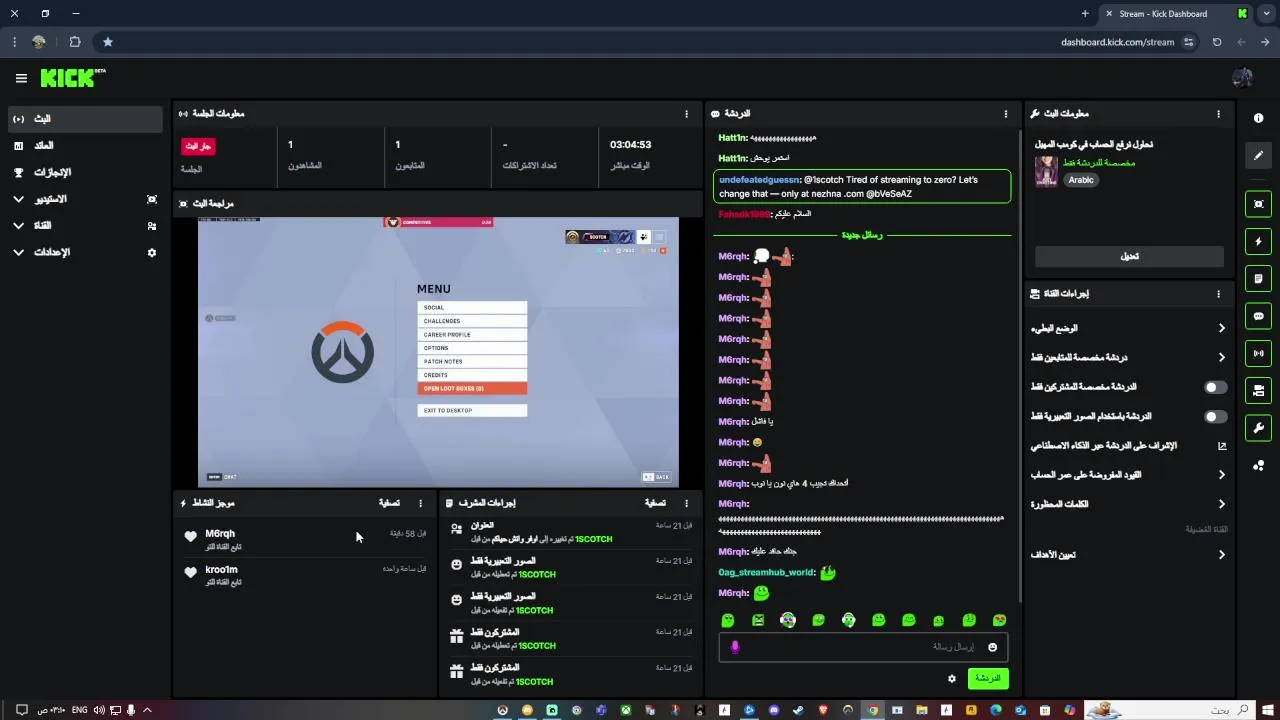Viewport: 1280px width, 720px height.
Task: Click into the chat message input field
Action: coord(863,647)
